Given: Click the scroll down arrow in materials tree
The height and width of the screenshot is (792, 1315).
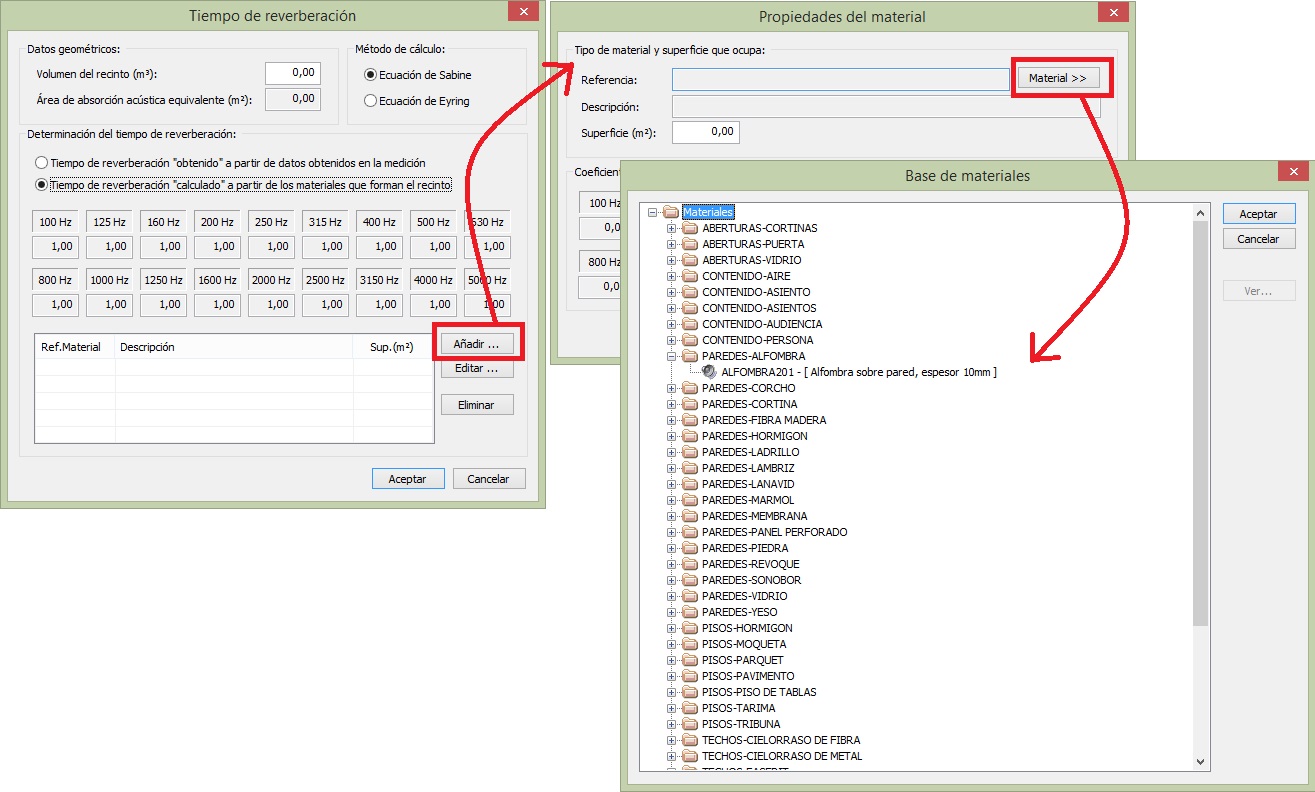Looking at the screenshot, I should (1201, 762).
